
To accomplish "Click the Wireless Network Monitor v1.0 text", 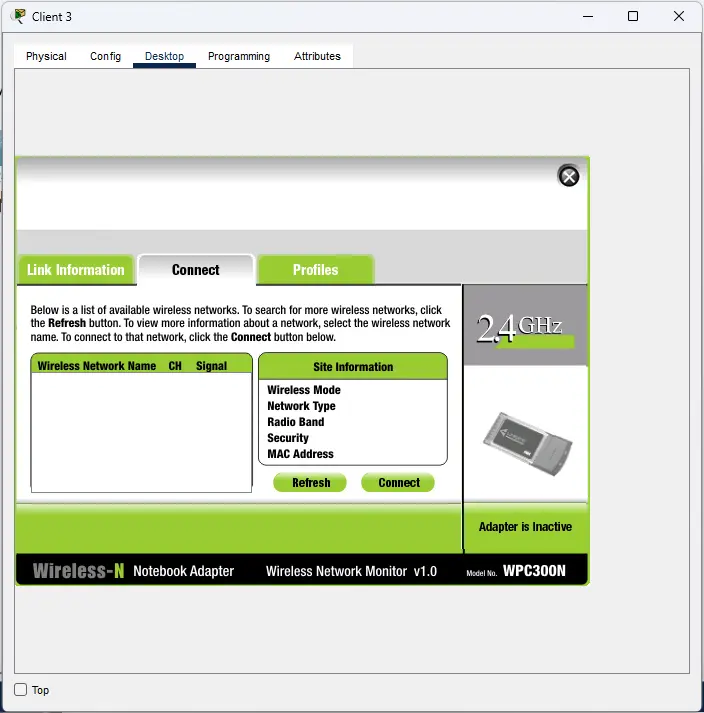I will [x=351, y=571].
